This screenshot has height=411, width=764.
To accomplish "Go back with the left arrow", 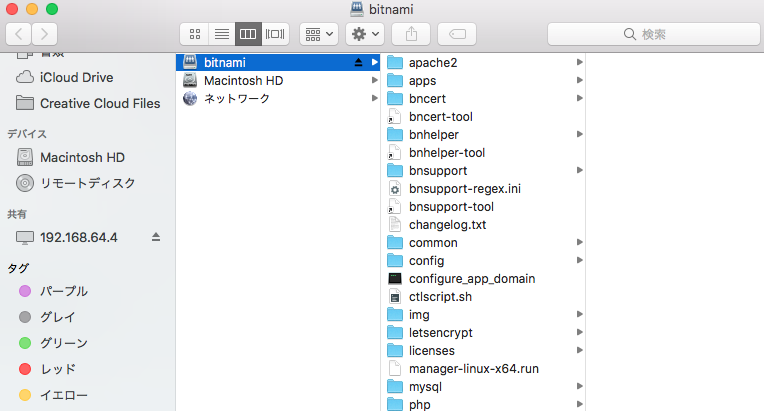I will (x=19, y=34).
